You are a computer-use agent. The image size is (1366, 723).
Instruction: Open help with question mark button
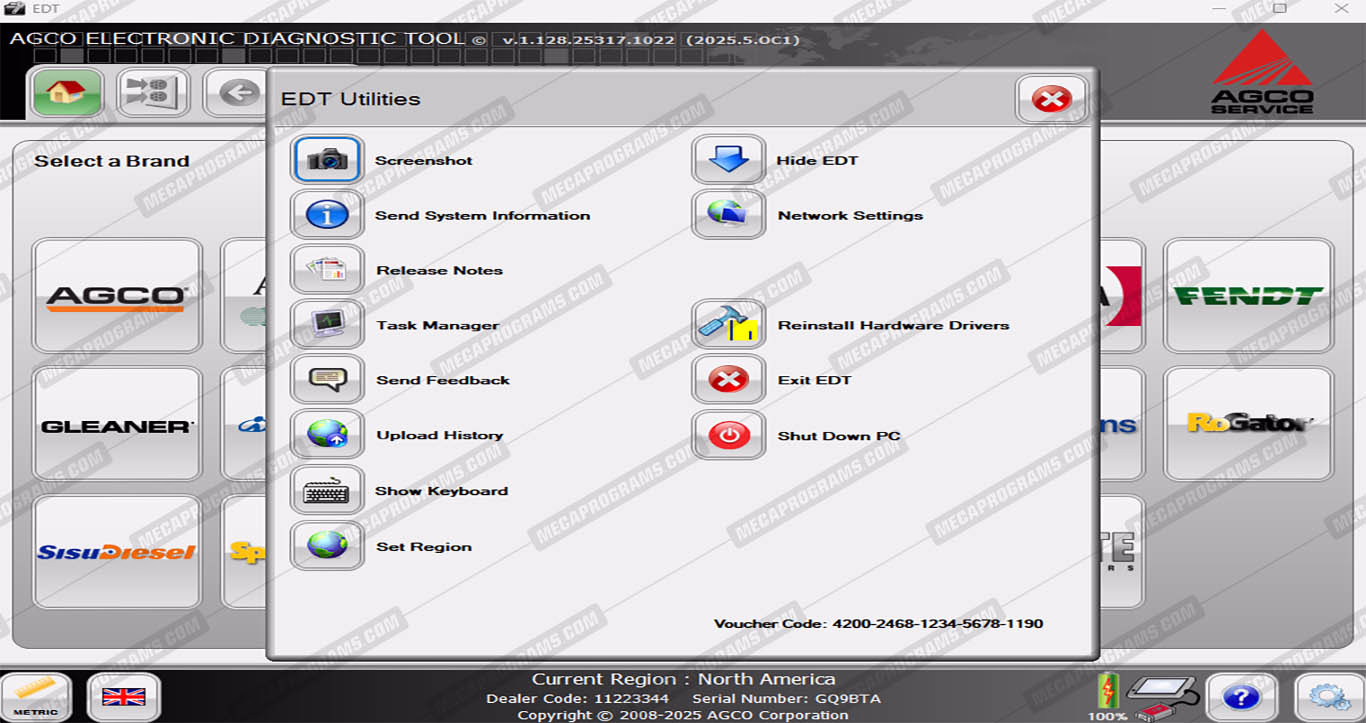tap(1241, 697)
